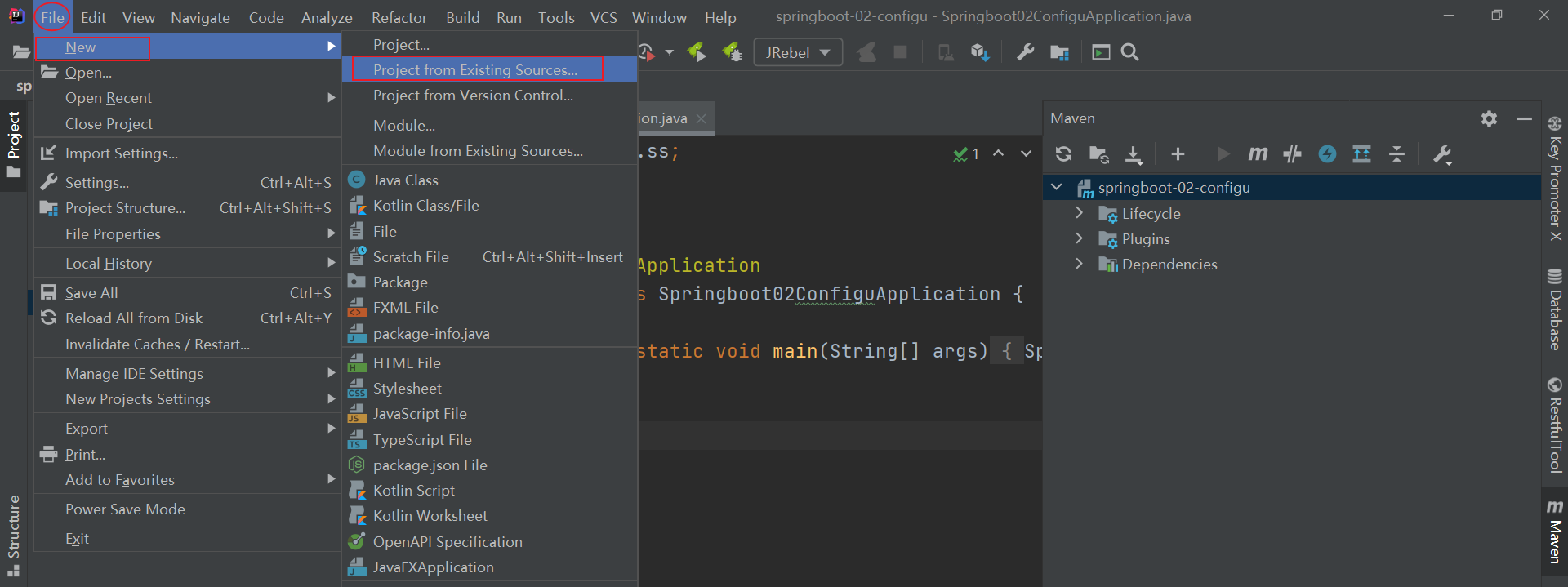The height and width of the screenshot is (587, 1568).
Task: Click the Search Everywhere magnifier icon
Action: pyautogui.click(x=1129, y=52)
